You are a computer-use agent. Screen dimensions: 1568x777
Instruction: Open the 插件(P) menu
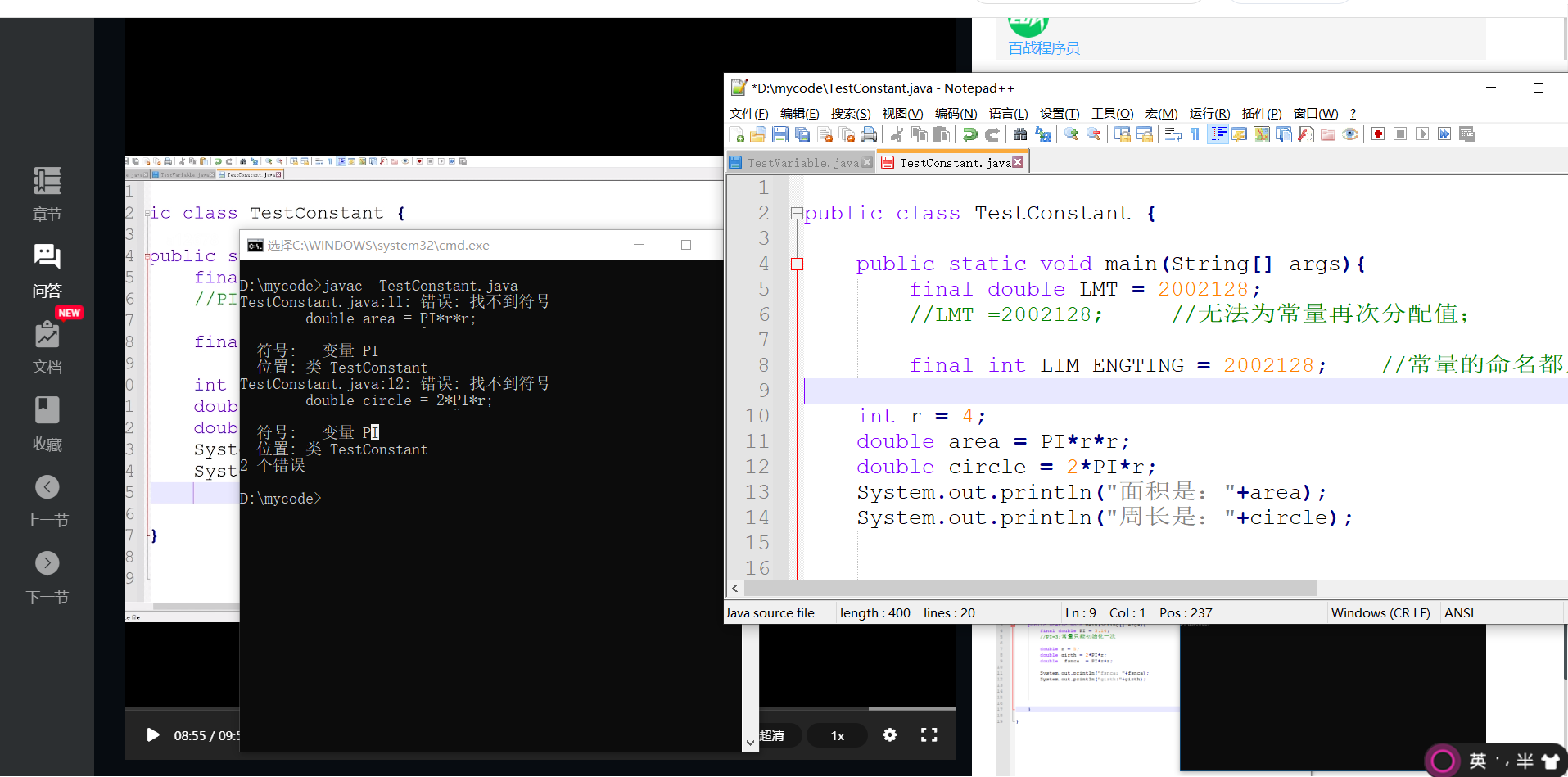click(1262, 114)
